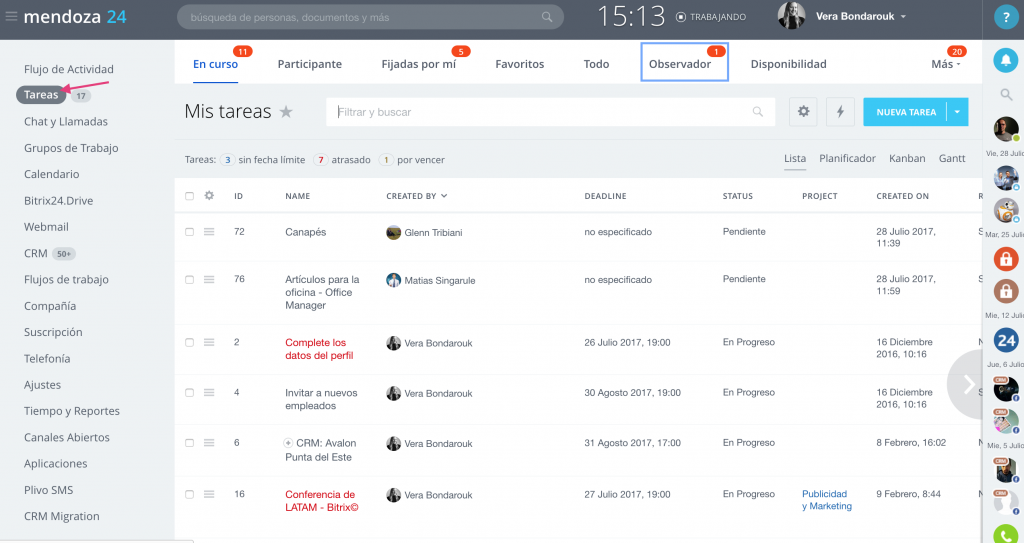Open the Favoritos tab
This screenshot has height=543, width=1024.
tap(520, 64)
